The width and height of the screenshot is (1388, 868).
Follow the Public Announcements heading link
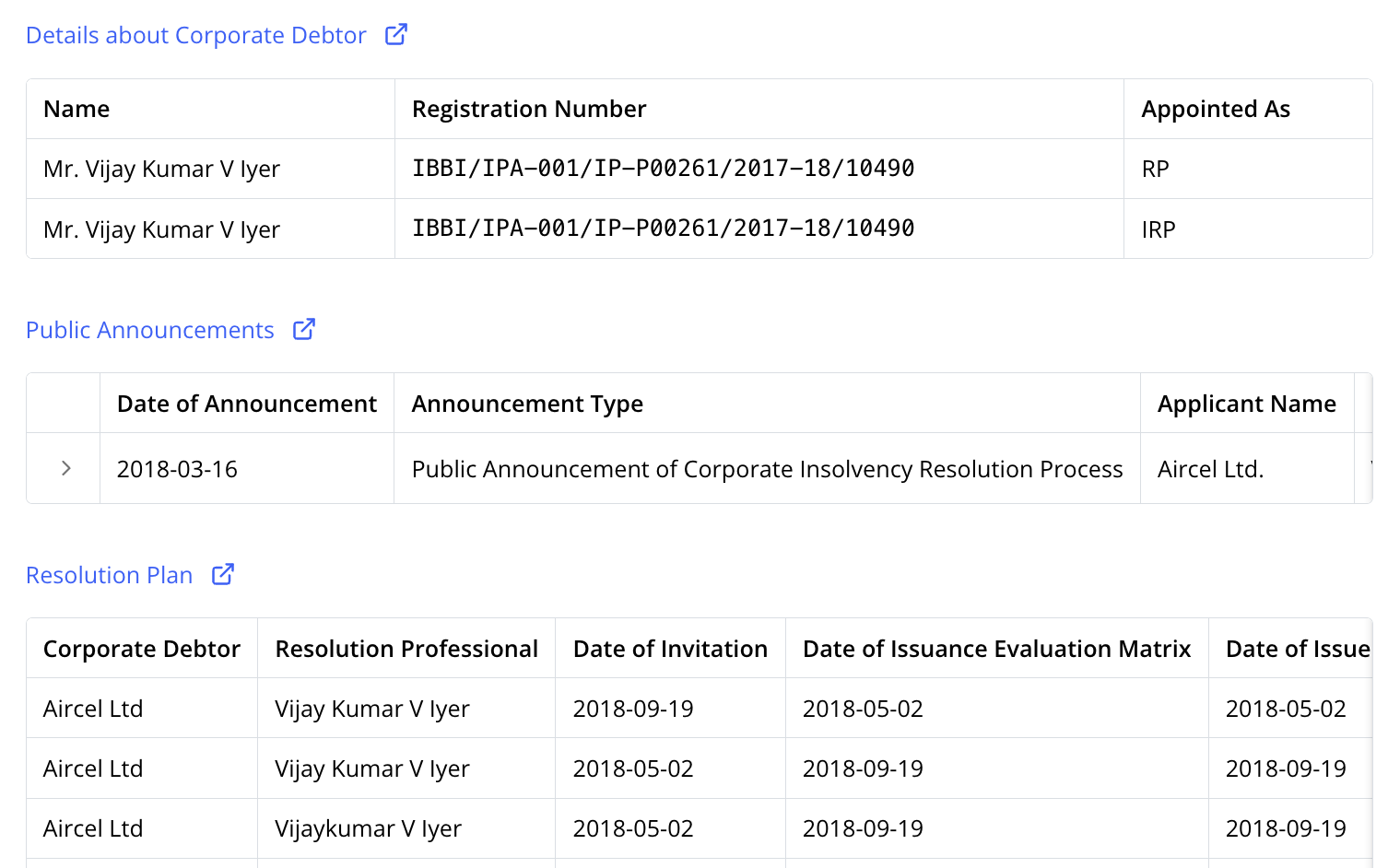pos(150,330)
